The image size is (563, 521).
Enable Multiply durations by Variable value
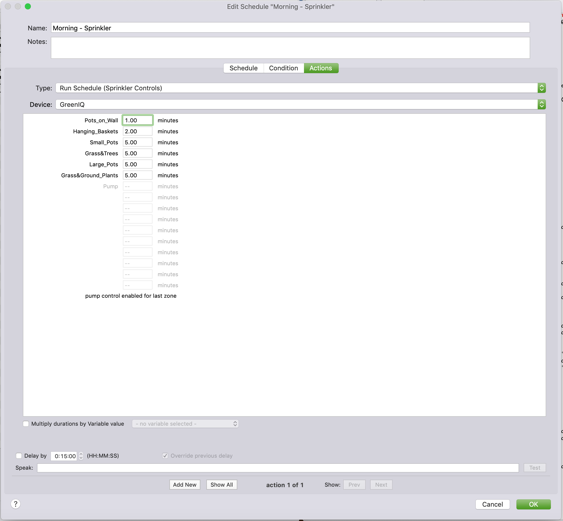point(26,424)
